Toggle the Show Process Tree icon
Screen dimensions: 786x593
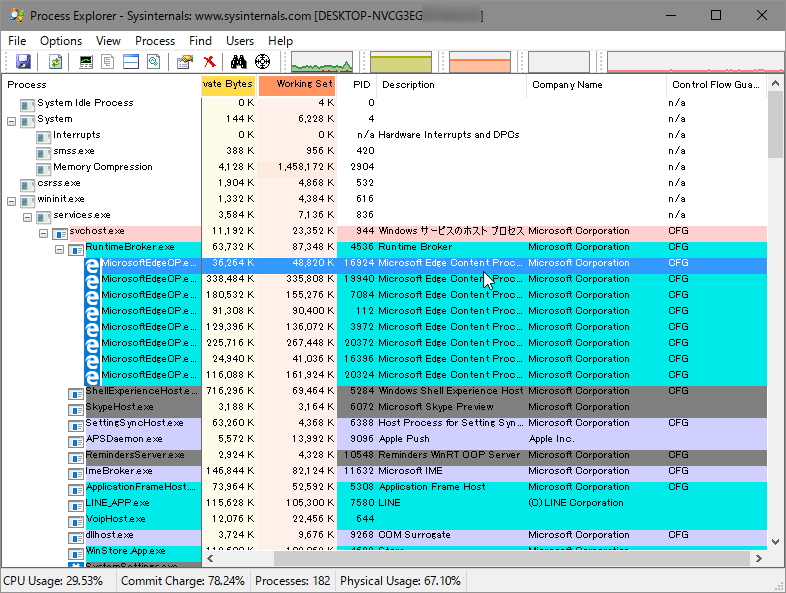(x=108, y=62)
